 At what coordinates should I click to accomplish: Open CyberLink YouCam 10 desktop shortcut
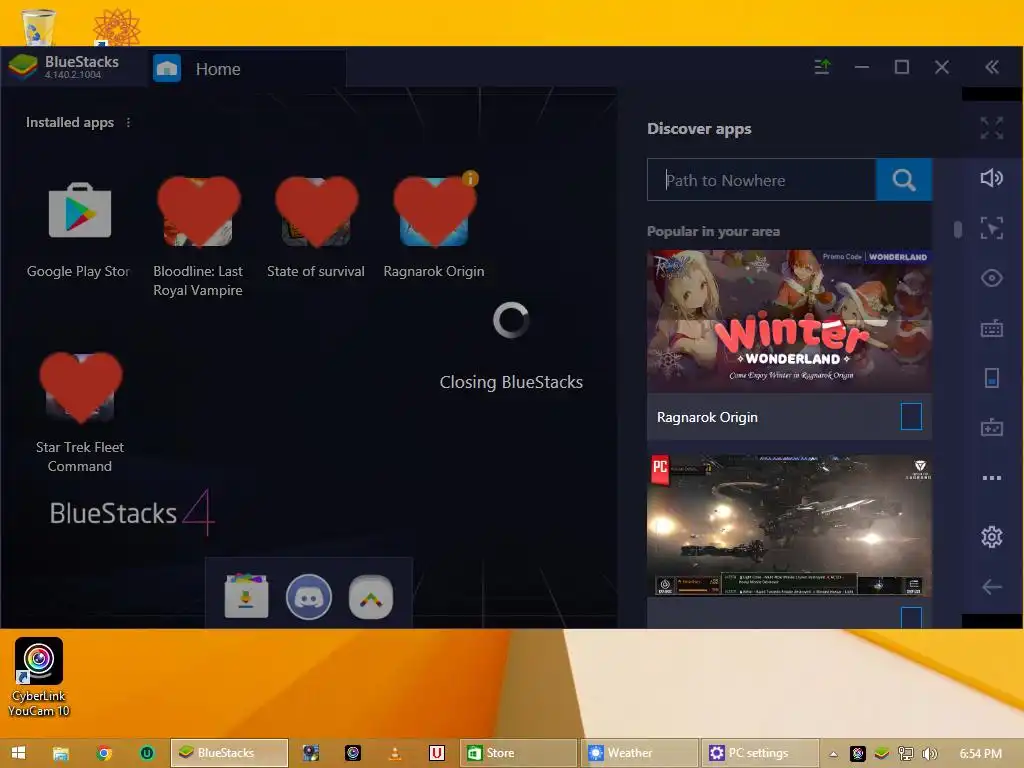39,678
